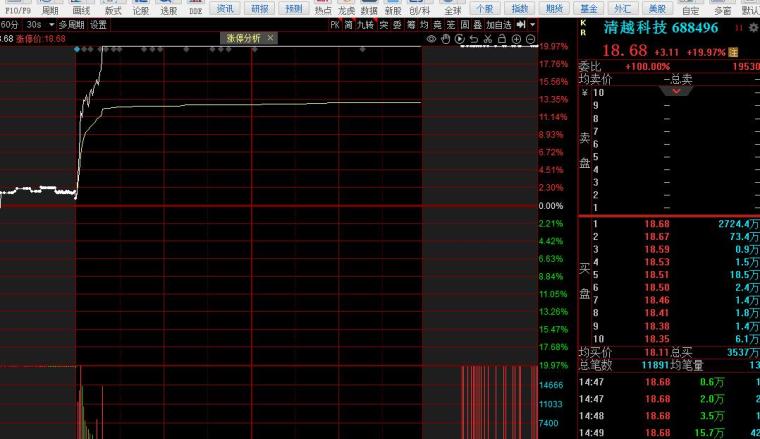Click the 基金 button
Image resolution: width=760 pixels, height=439 pixels.
[x=588, y=9]
